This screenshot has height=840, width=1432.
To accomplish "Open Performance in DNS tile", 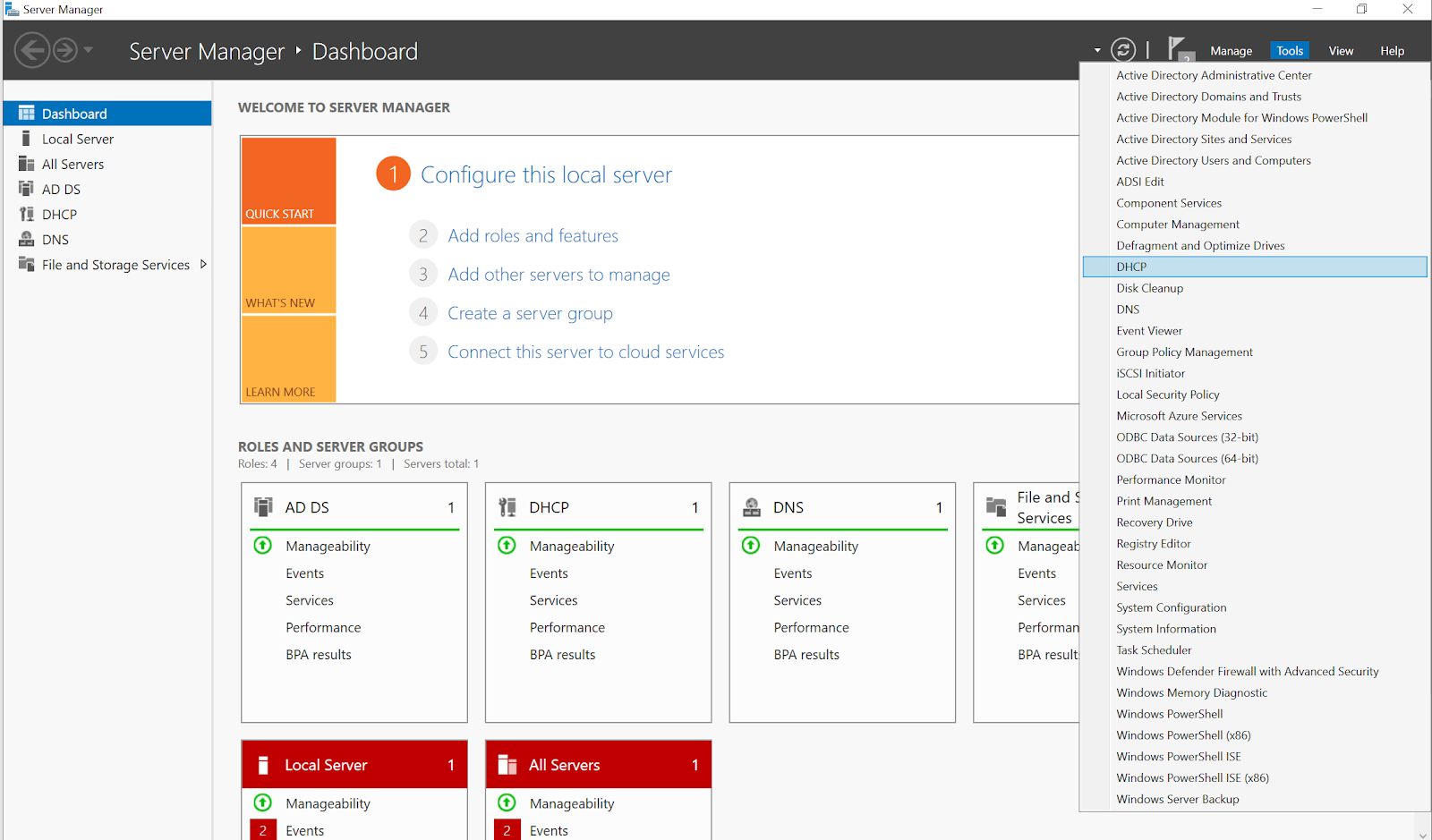I will coord(812,627).
